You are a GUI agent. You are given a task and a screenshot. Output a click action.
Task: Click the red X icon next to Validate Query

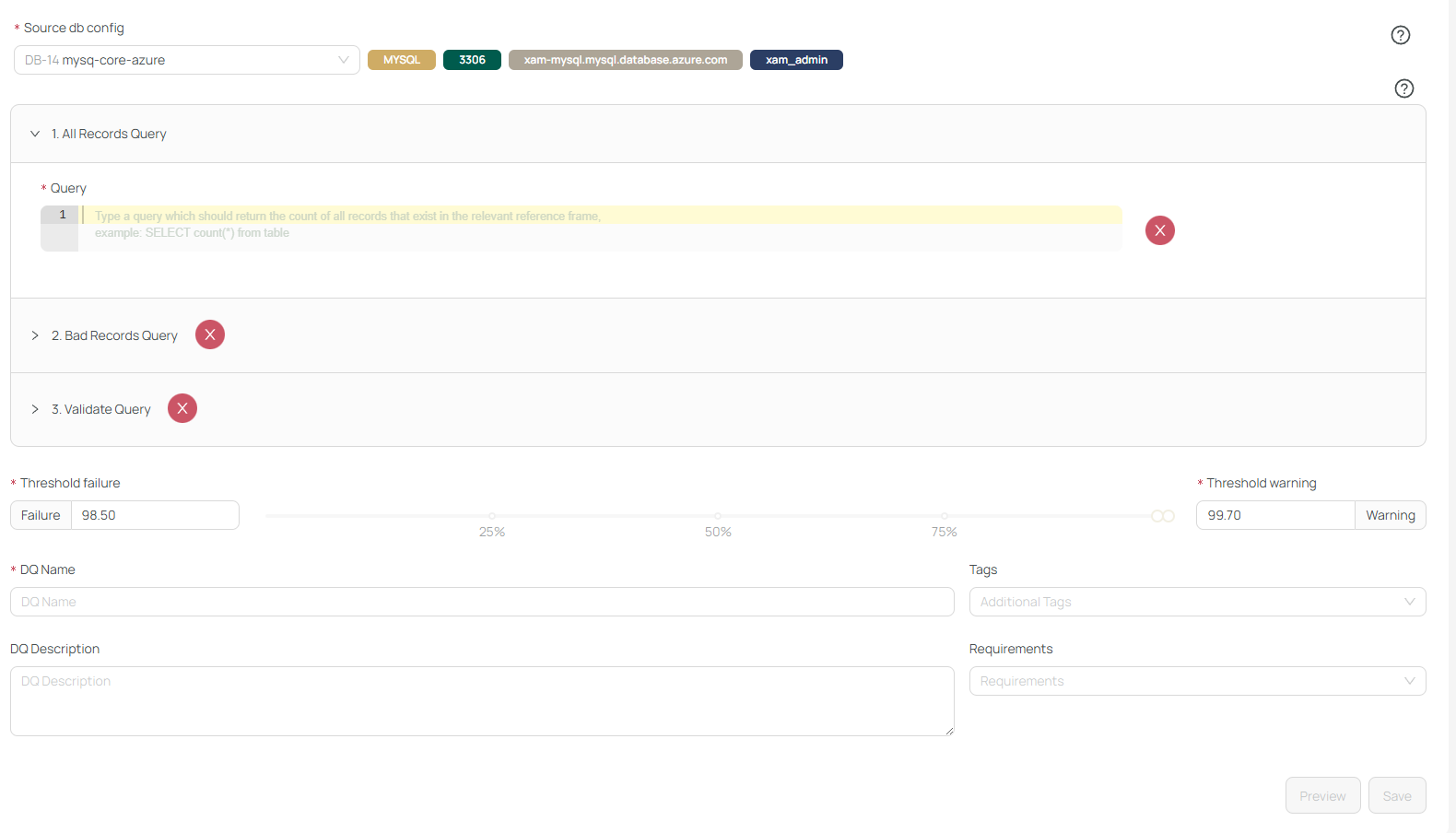click(x=182, y=408)
